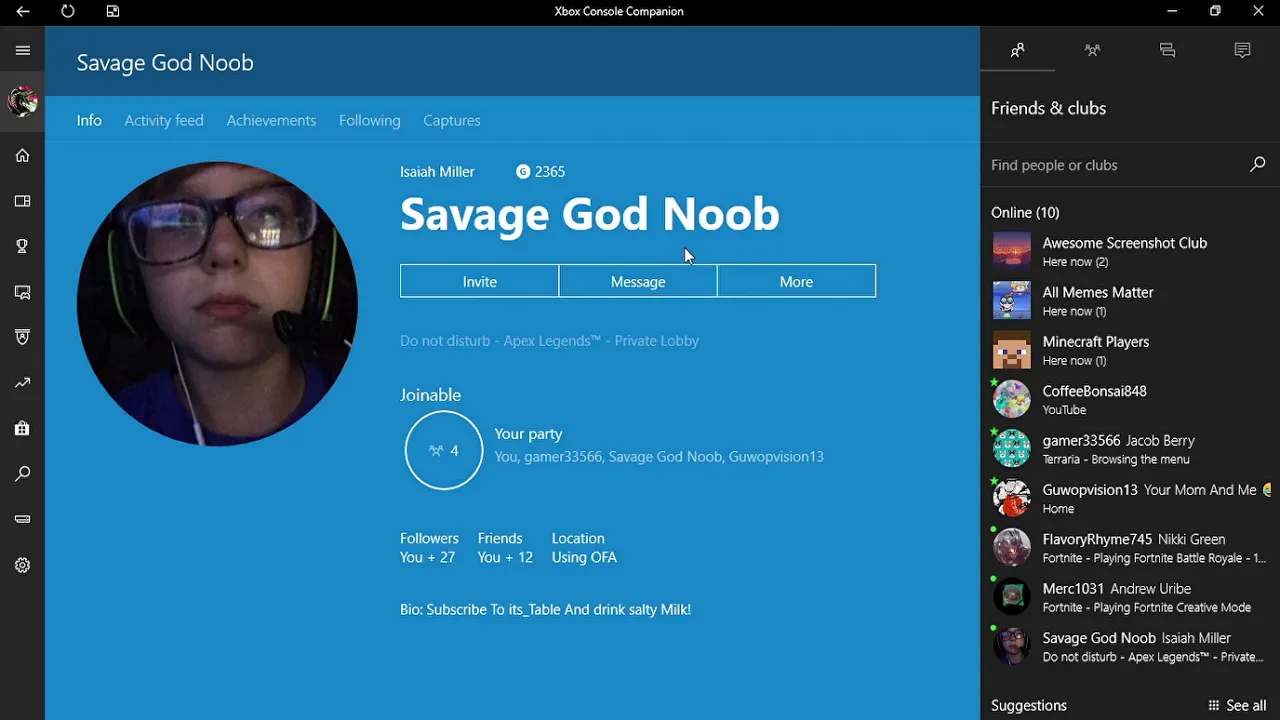1280x720 pixels.
Task: Open My games in the sidebar
Action: (22, 201)
